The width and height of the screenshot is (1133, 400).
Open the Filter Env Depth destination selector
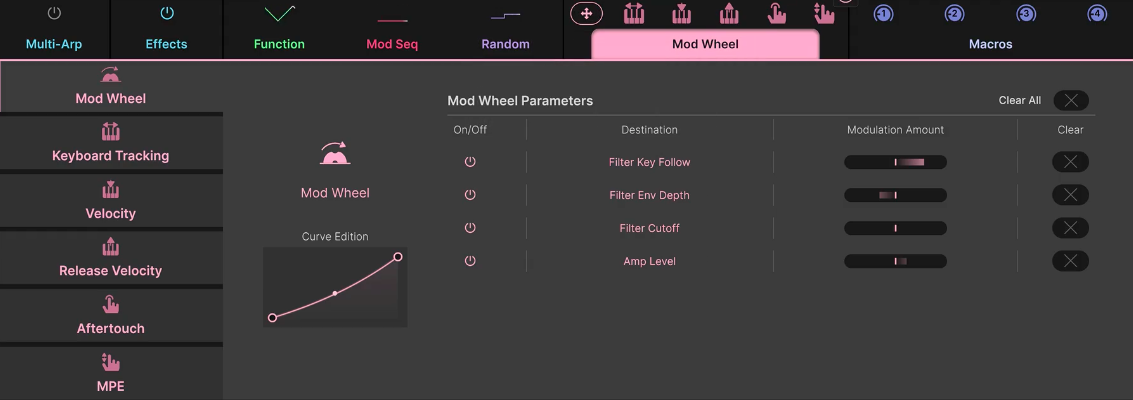tap(649, 195)
